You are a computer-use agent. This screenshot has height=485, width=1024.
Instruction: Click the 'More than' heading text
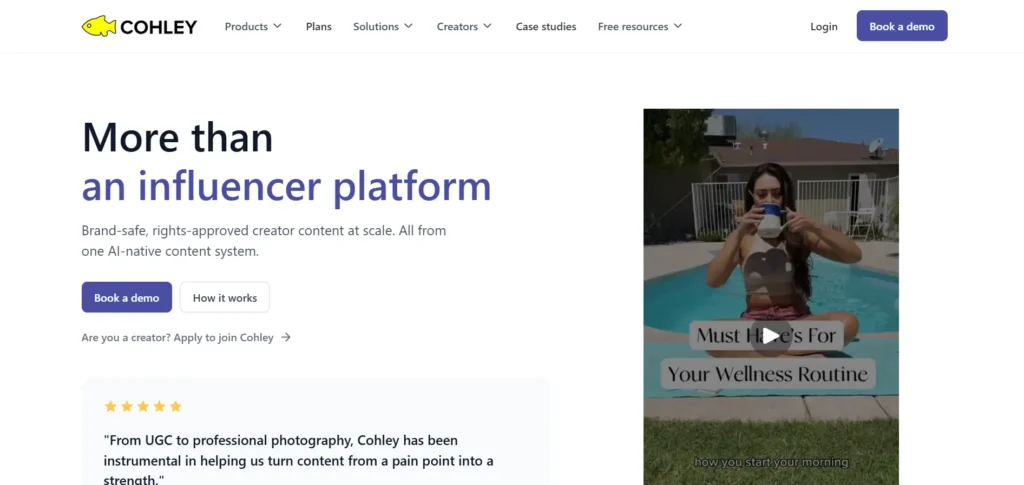(177, 137)
